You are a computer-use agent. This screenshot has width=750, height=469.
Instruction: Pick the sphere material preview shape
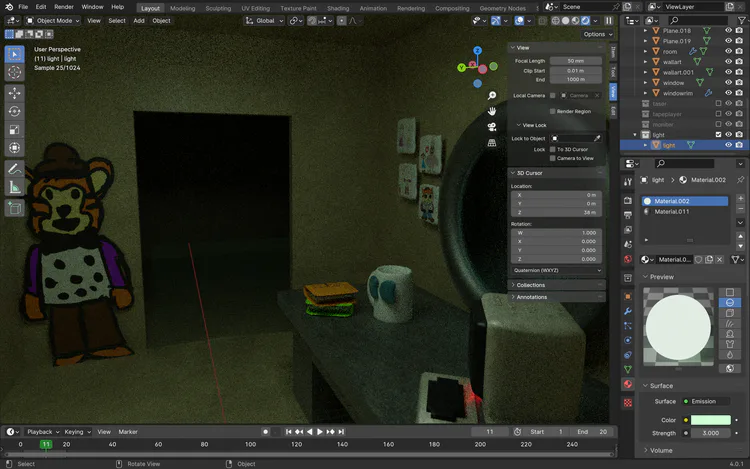point(729,303)
